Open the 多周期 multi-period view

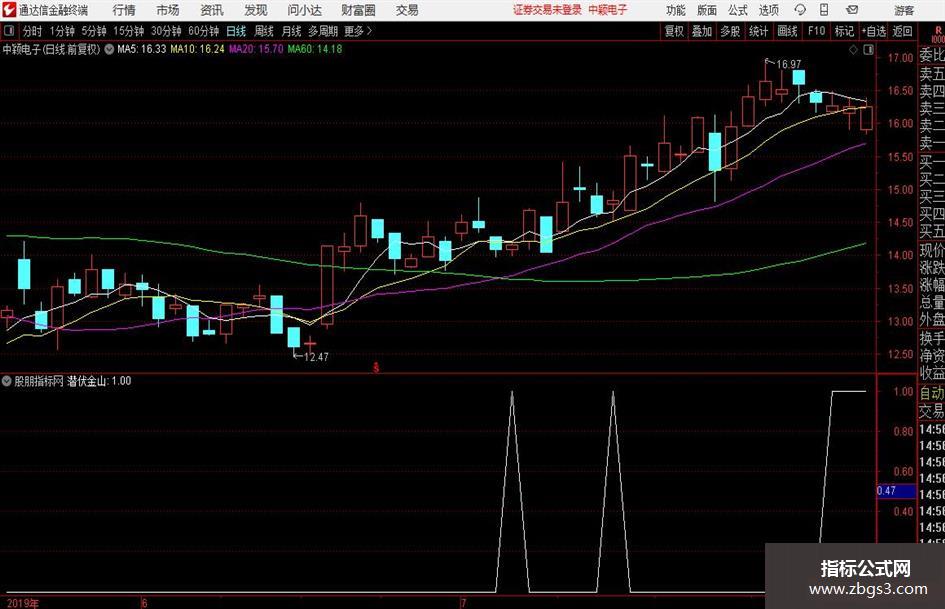click(x=323, y=31)
